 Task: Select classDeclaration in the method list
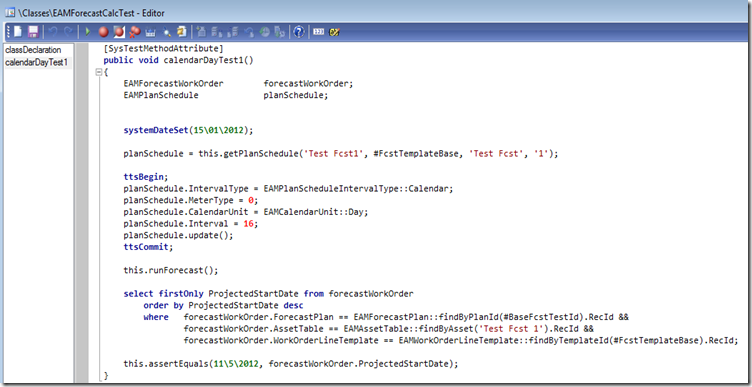click(33, 49)
